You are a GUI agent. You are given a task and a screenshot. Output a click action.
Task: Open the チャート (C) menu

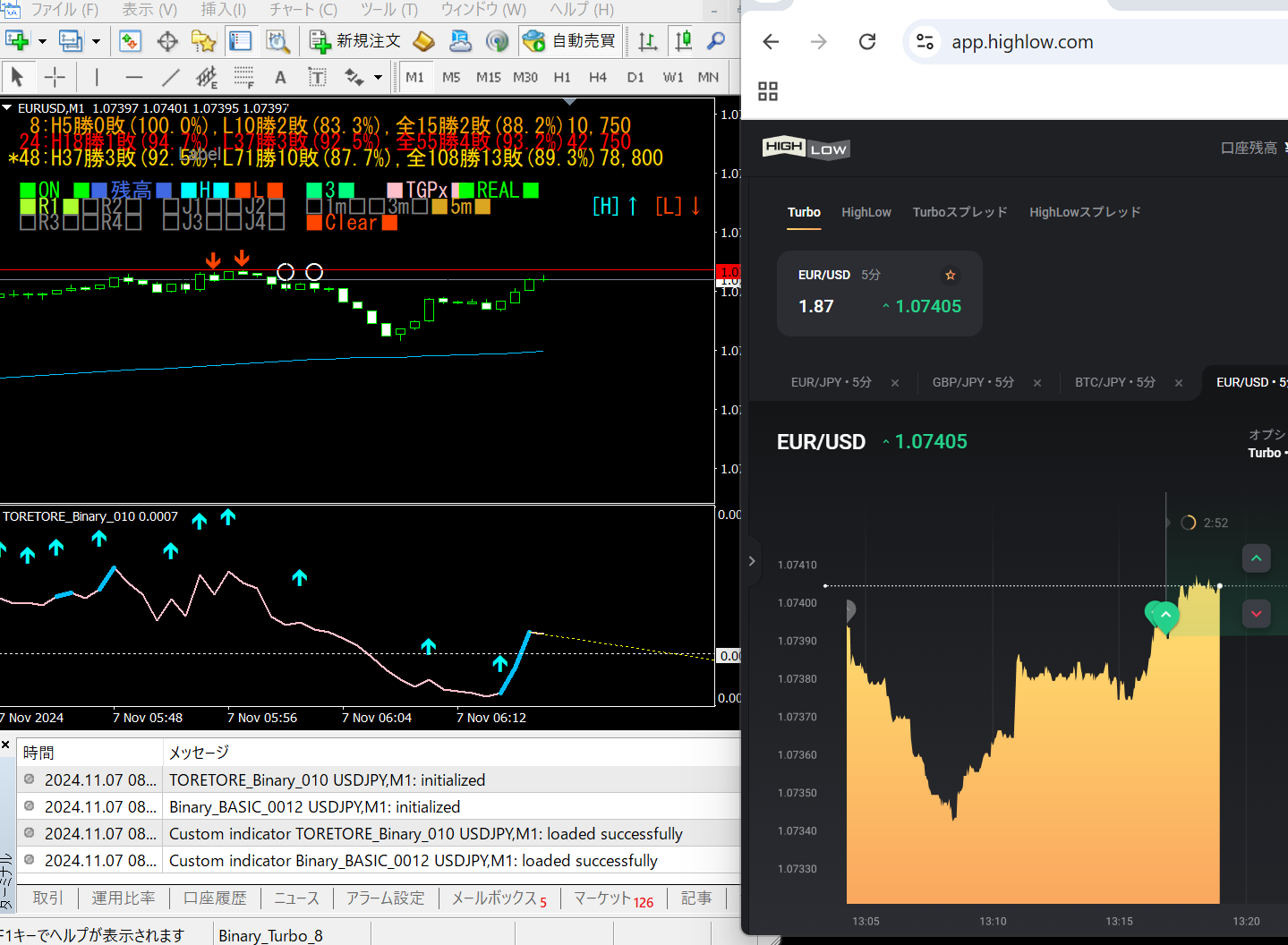(x=303, y=10)
